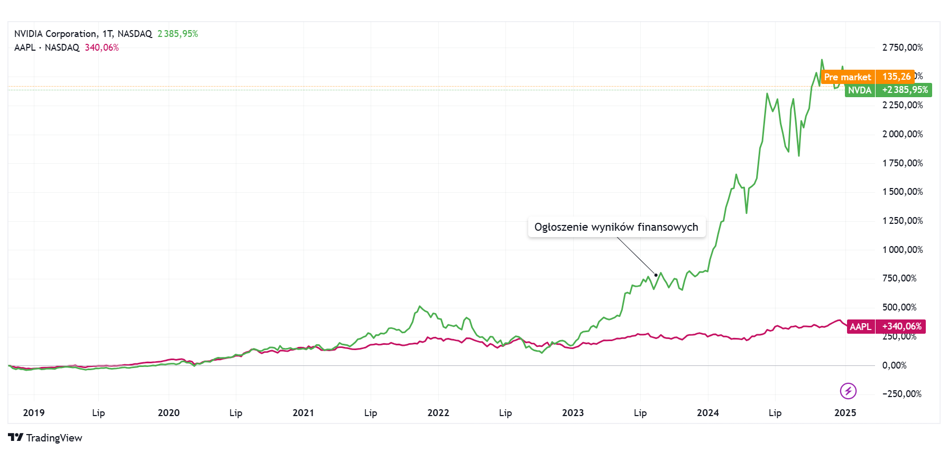Click the 2025 time axis label
This screenshot has height=452, width=948.
844,413
